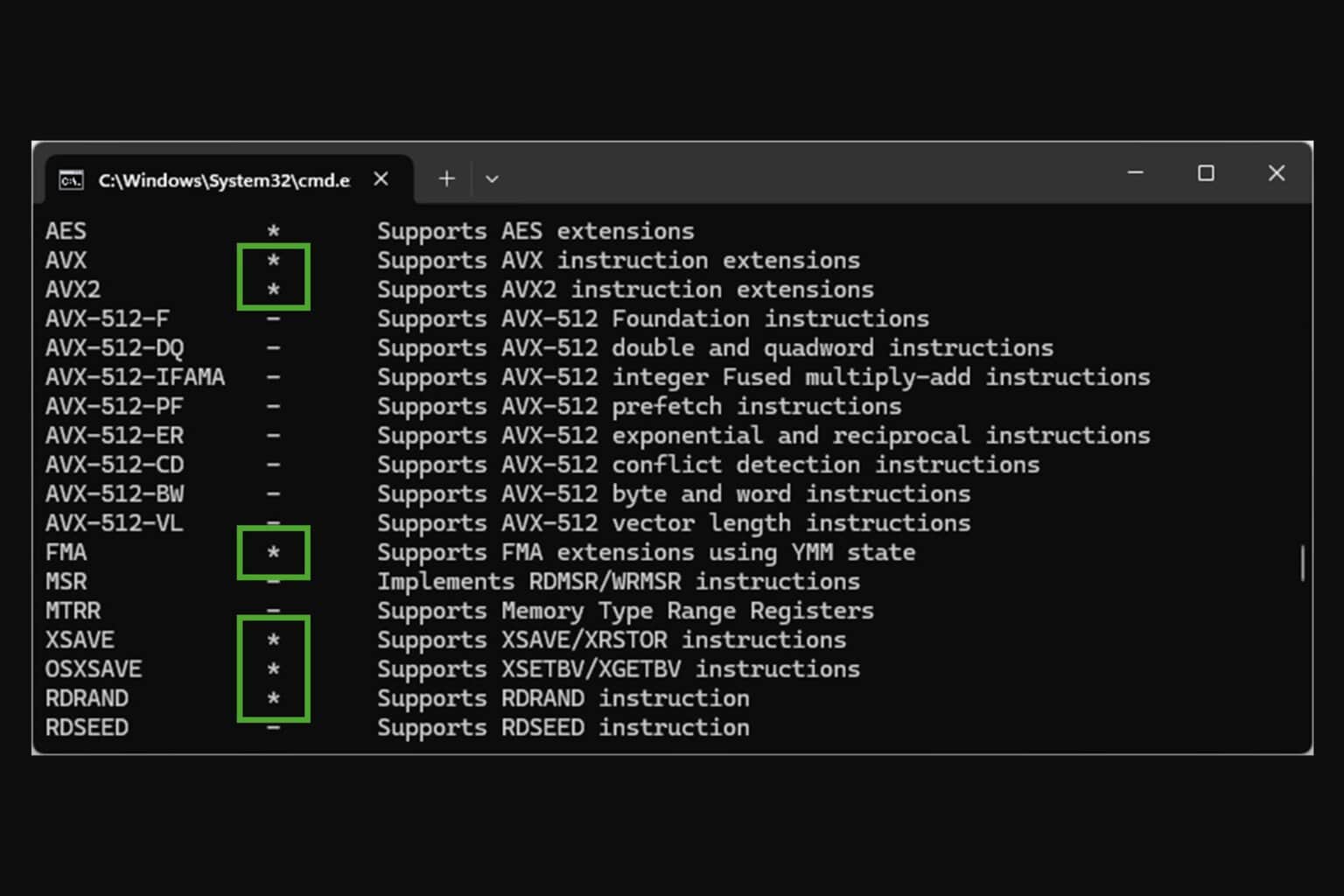Click the 'AVX-512-BW' feature name
This screenshot has width=1344, height=896.
click(x=114, y=493)
